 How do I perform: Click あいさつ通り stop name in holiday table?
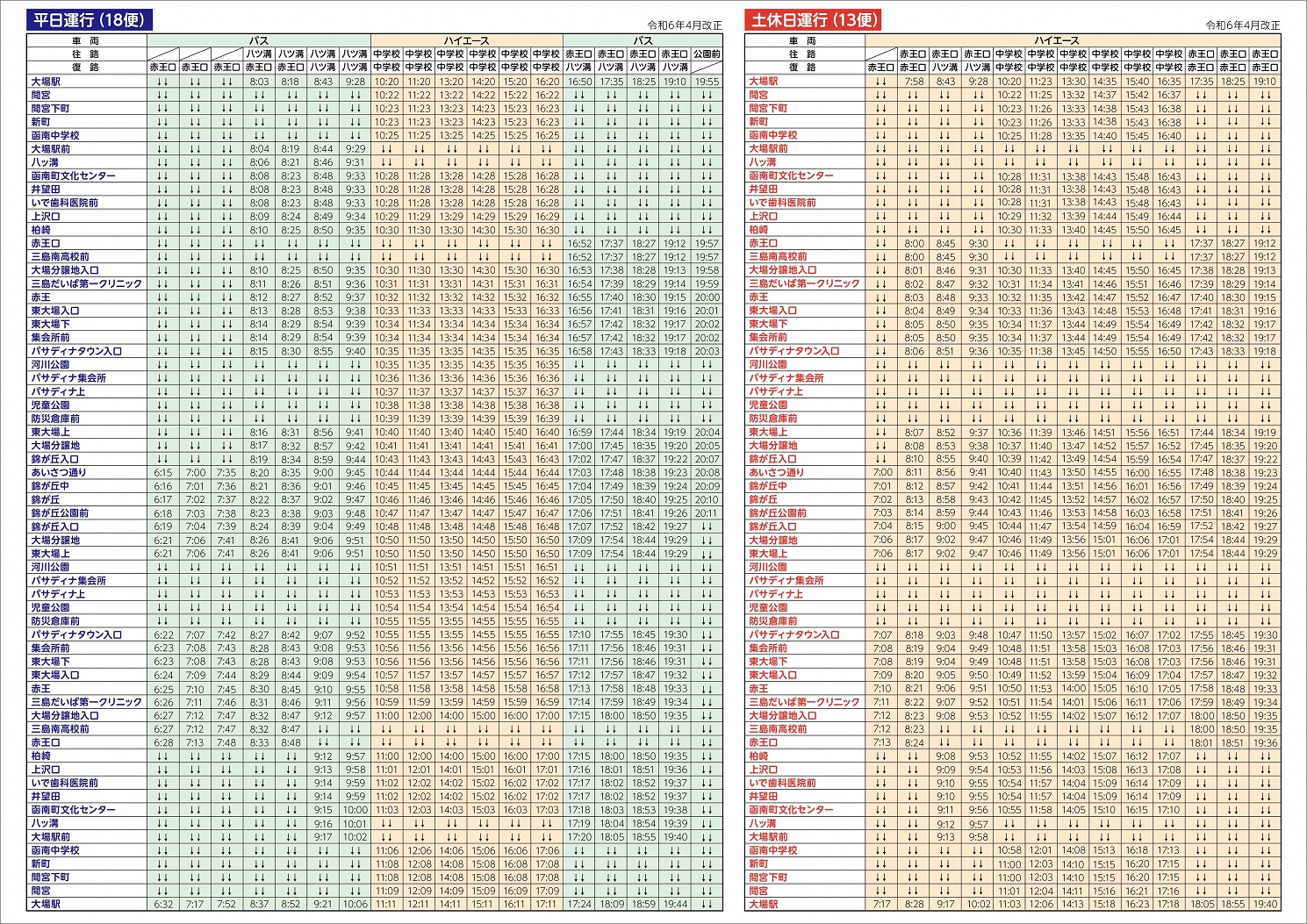(777, 472)
